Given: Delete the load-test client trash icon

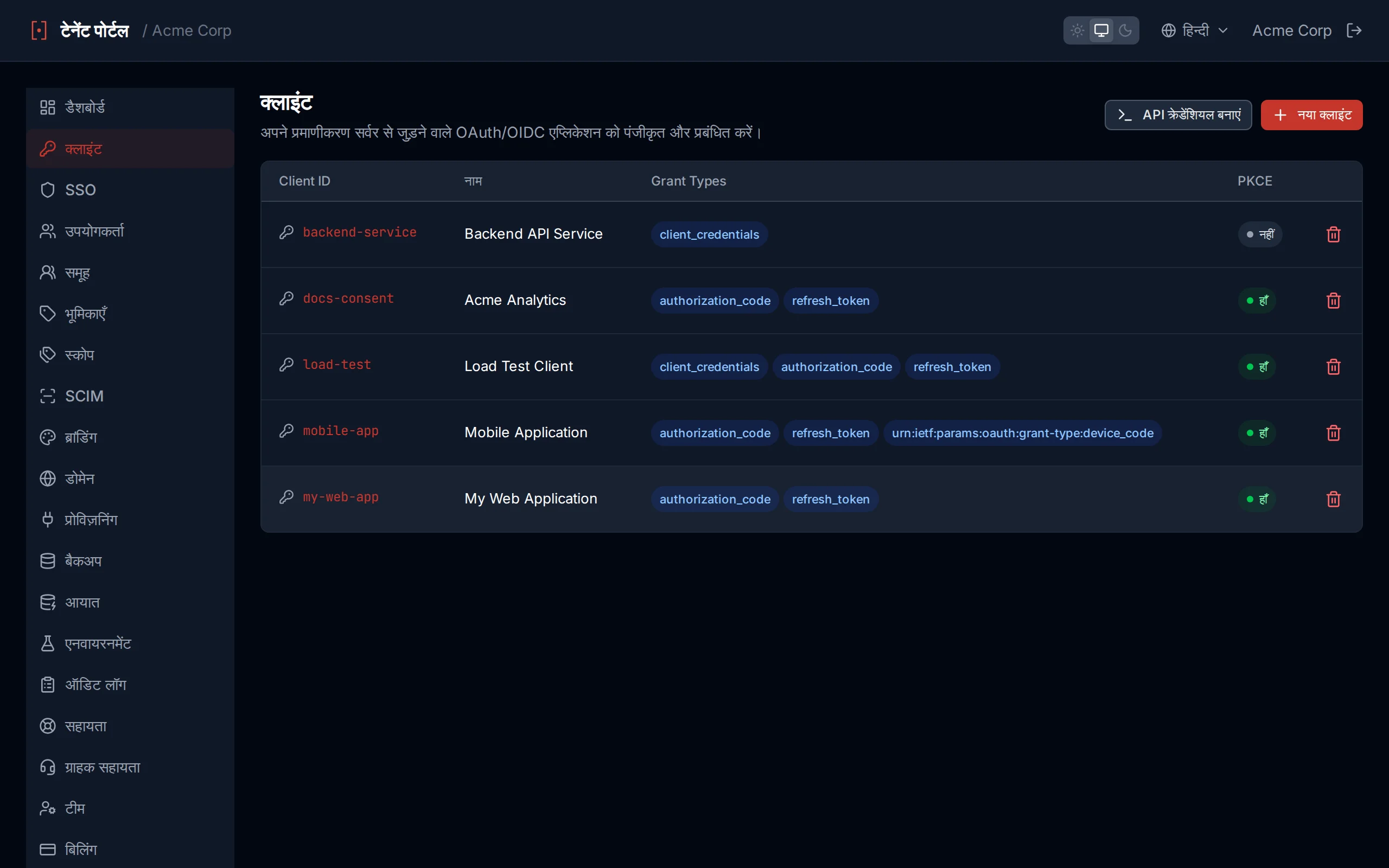Looking at the screenshot, I should pyautogui.click(x=1333, y=367).
